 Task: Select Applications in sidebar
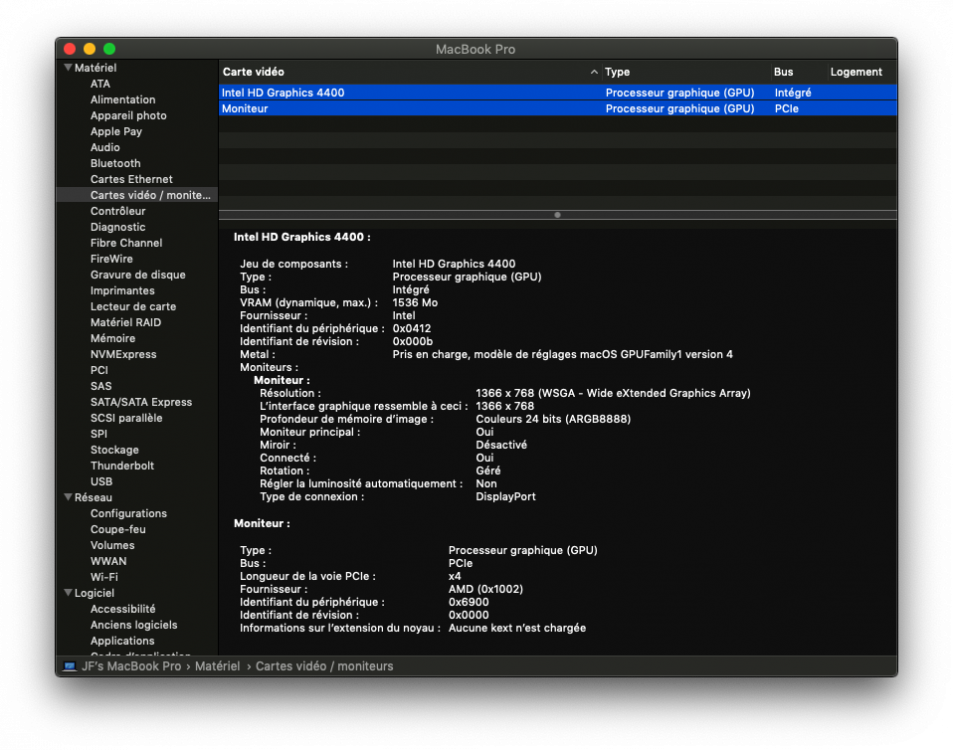[122, 641]
